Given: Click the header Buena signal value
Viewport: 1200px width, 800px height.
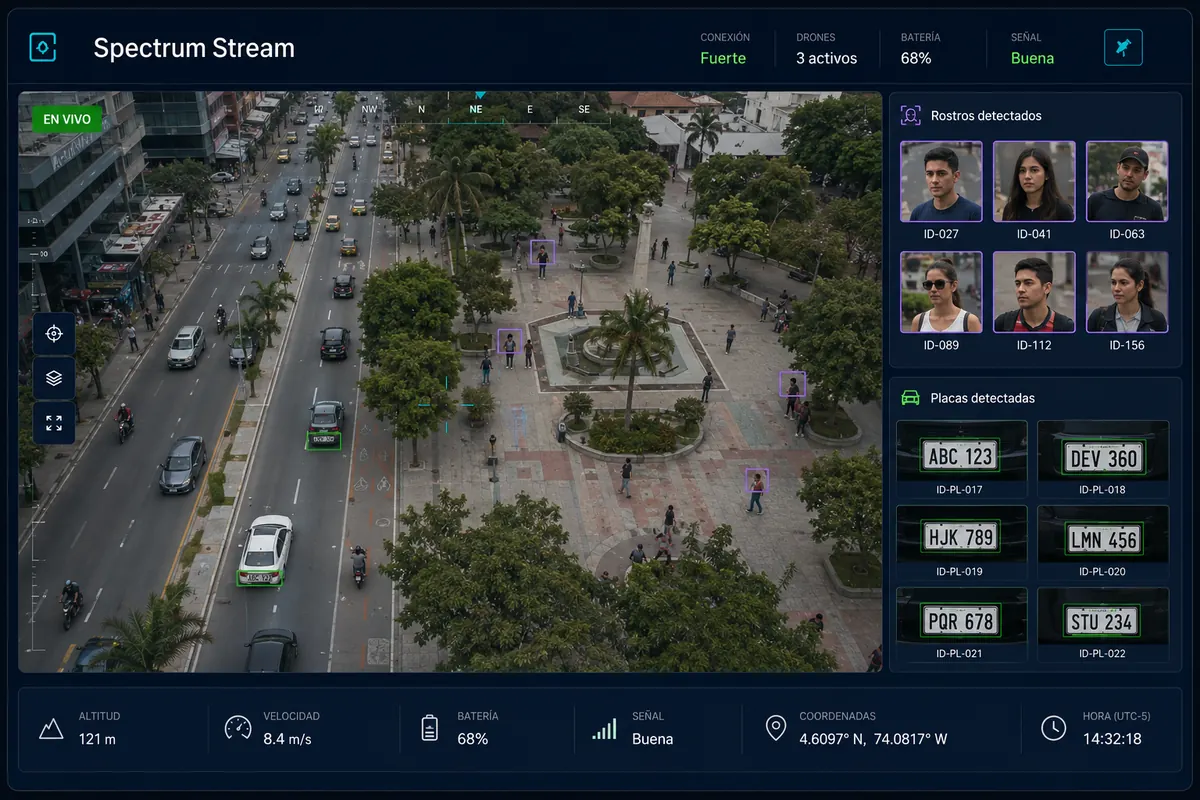Looking at the screenshot, I should [1032, 58].
